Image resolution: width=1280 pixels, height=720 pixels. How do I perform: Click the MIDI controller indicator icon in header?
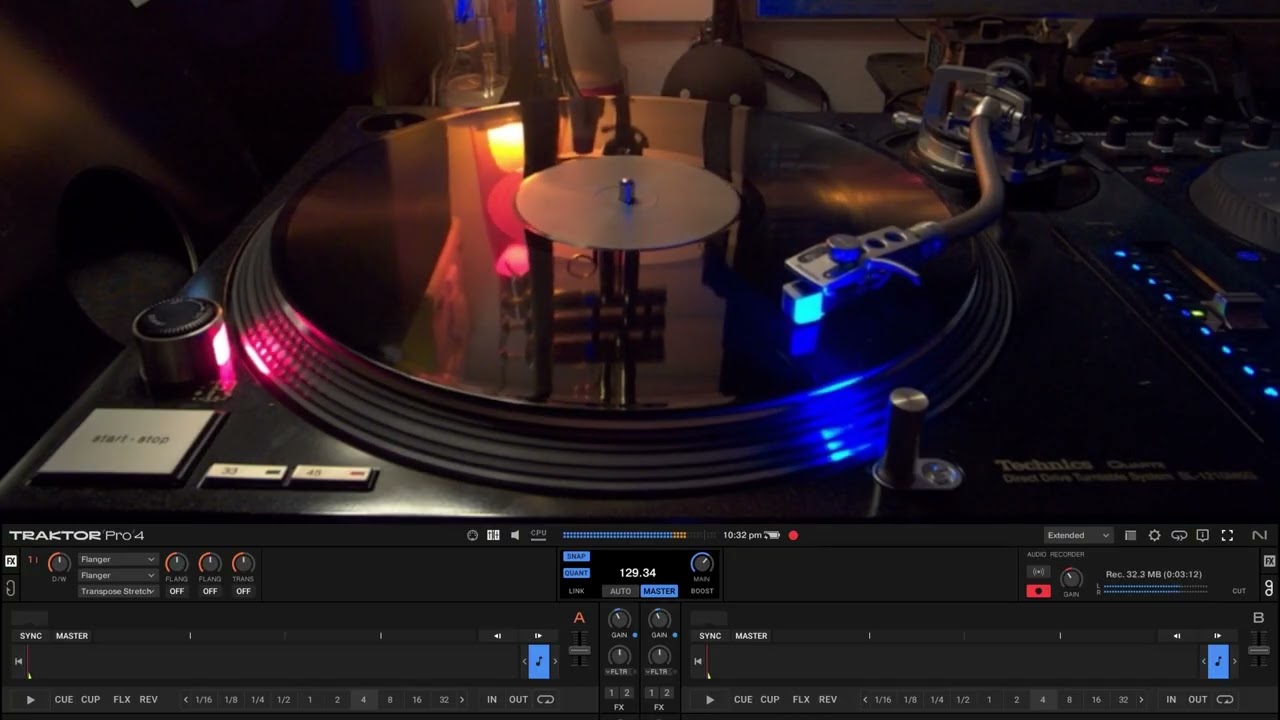click(x=473, y=535)
